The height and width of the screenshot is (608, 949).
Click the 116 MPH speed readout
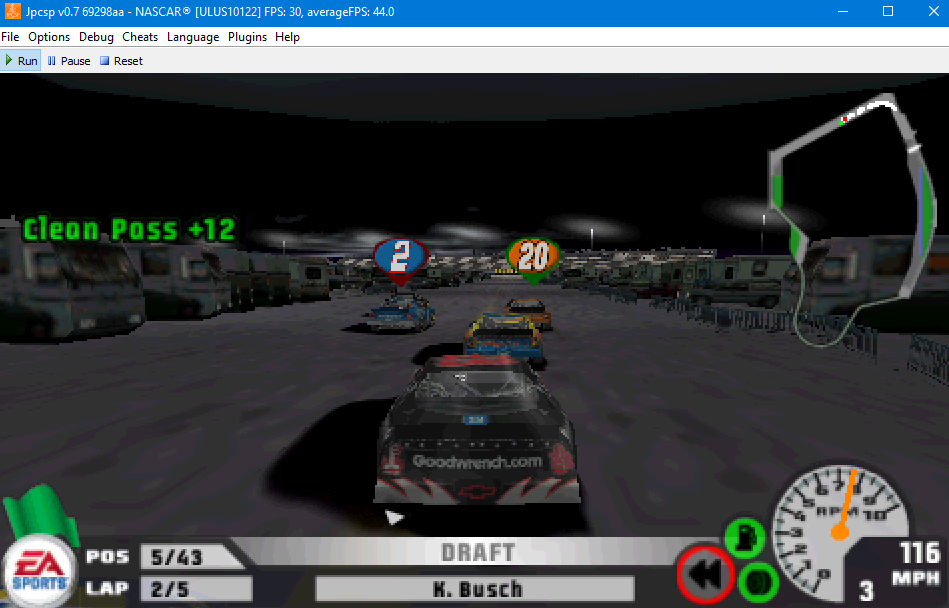(918, 563)
